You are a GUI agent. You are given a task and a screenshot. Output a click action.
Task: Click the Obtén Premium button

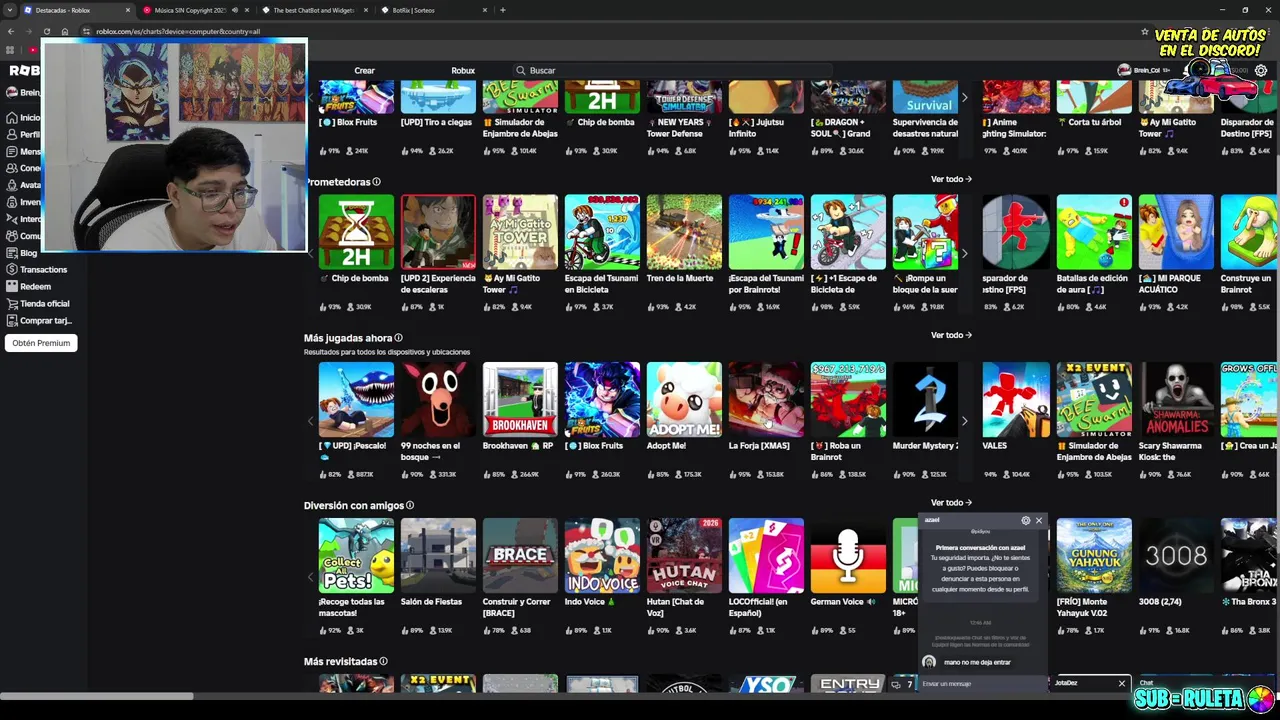[41, 343]
